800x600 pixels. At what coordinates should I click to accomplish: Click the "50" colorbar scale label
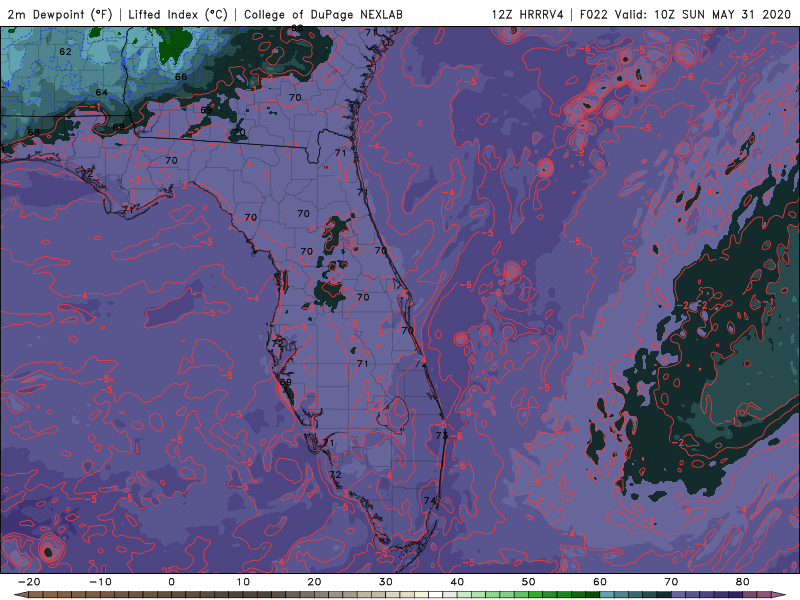pos(529,582)
